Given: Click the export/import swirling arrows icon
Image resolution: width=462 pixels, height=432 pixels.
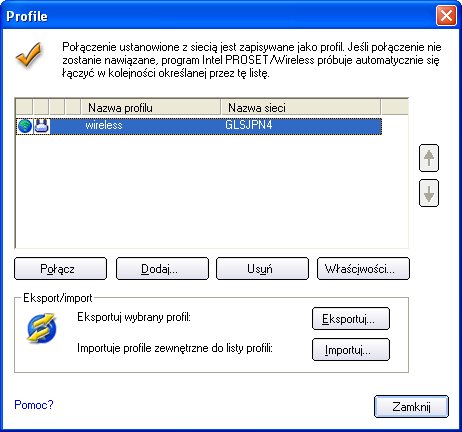Looking at the screenshot, I should 42,328.
